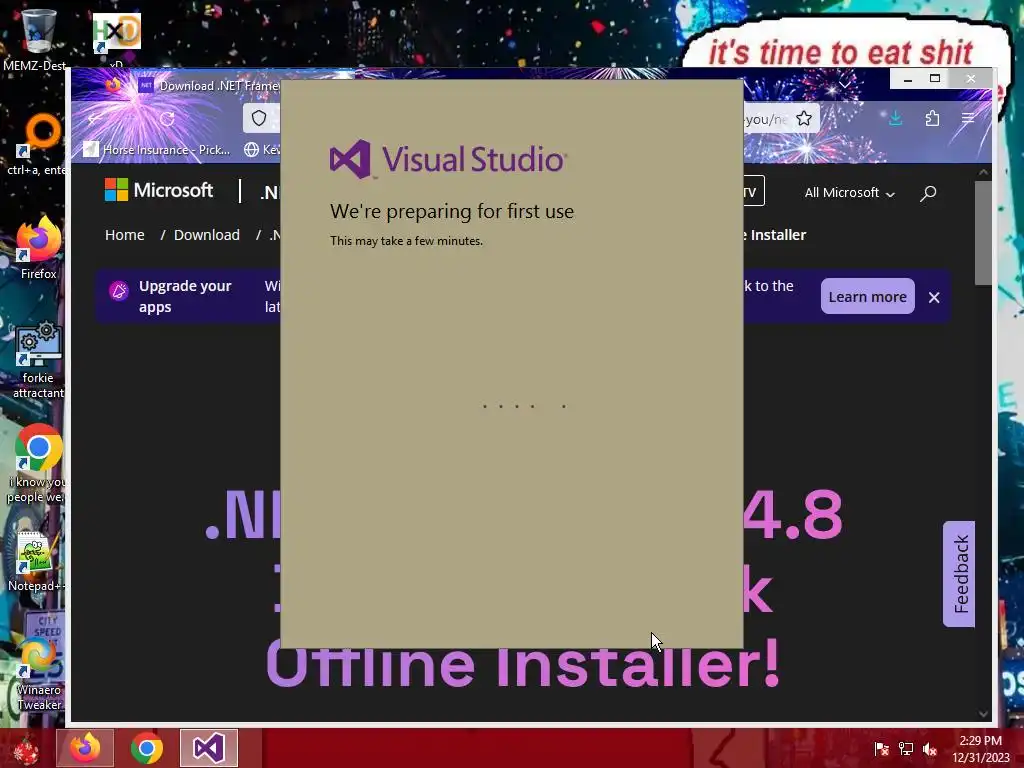Click the 'This may take a few minutes.' text

coord(406,241)
